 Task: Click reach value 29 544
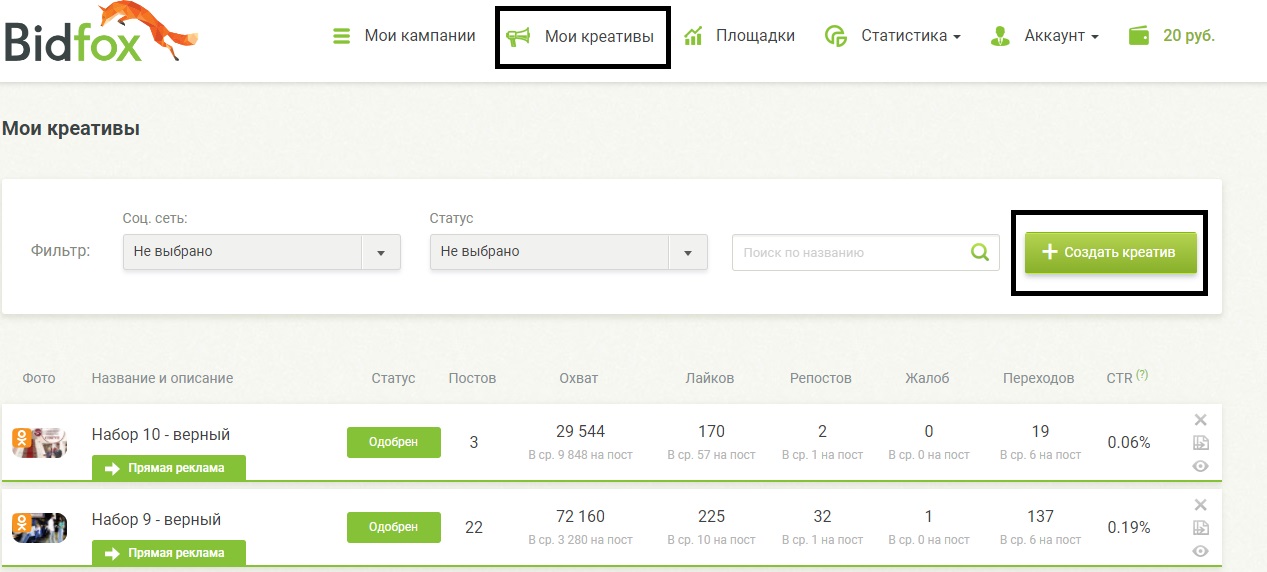(x=580, y=432)
